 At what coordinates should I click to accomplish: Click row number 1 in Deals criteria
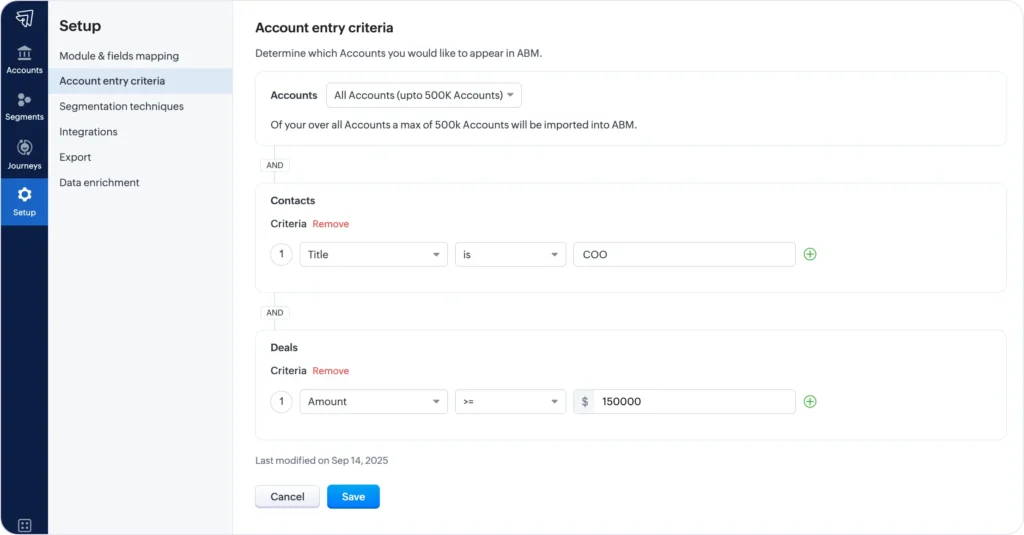pos(281,401)
